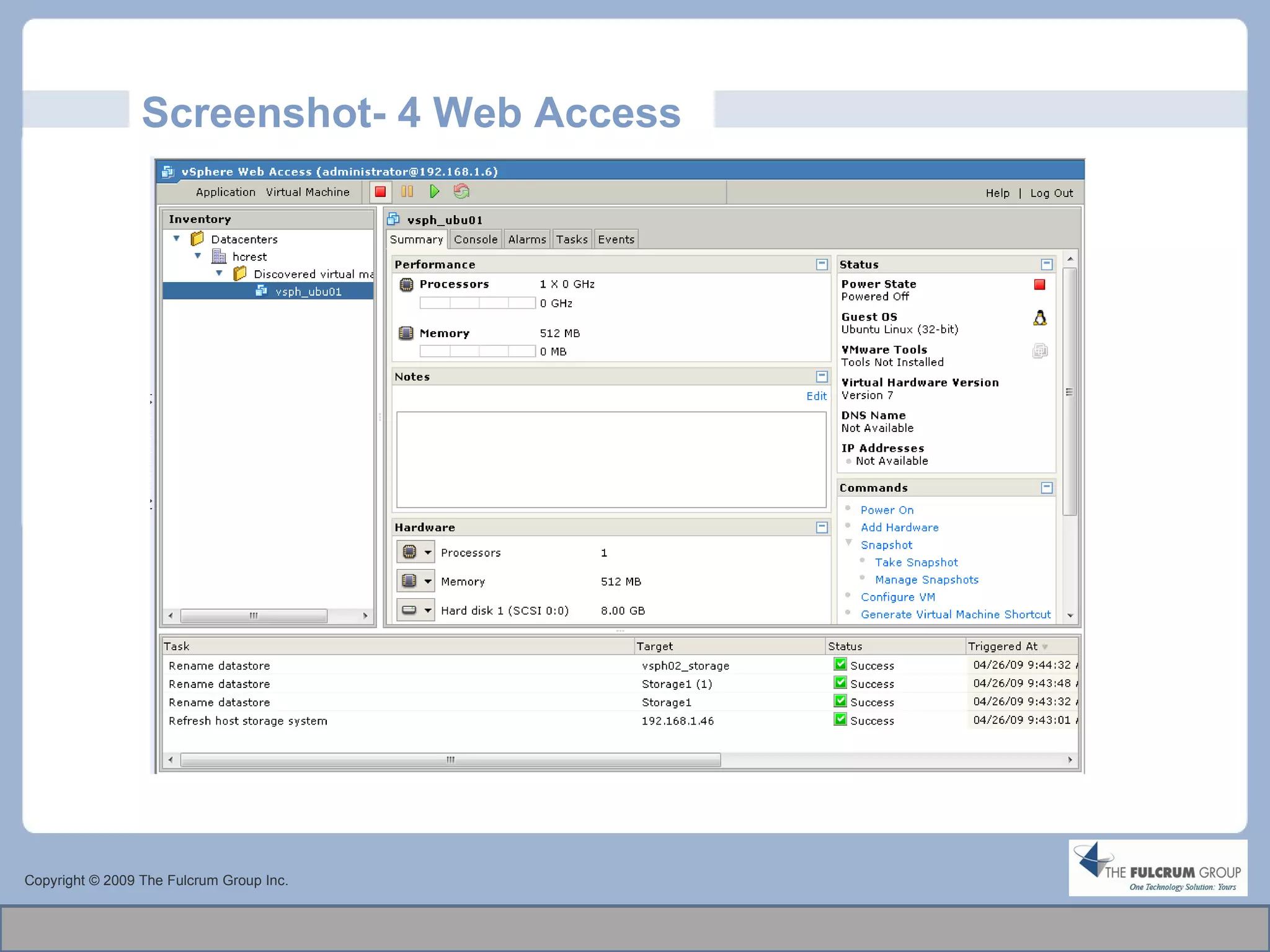Collapse the Status panel
This screenshot has height=952, width=1270.
pyautogui.click(x=1047, y=265)
